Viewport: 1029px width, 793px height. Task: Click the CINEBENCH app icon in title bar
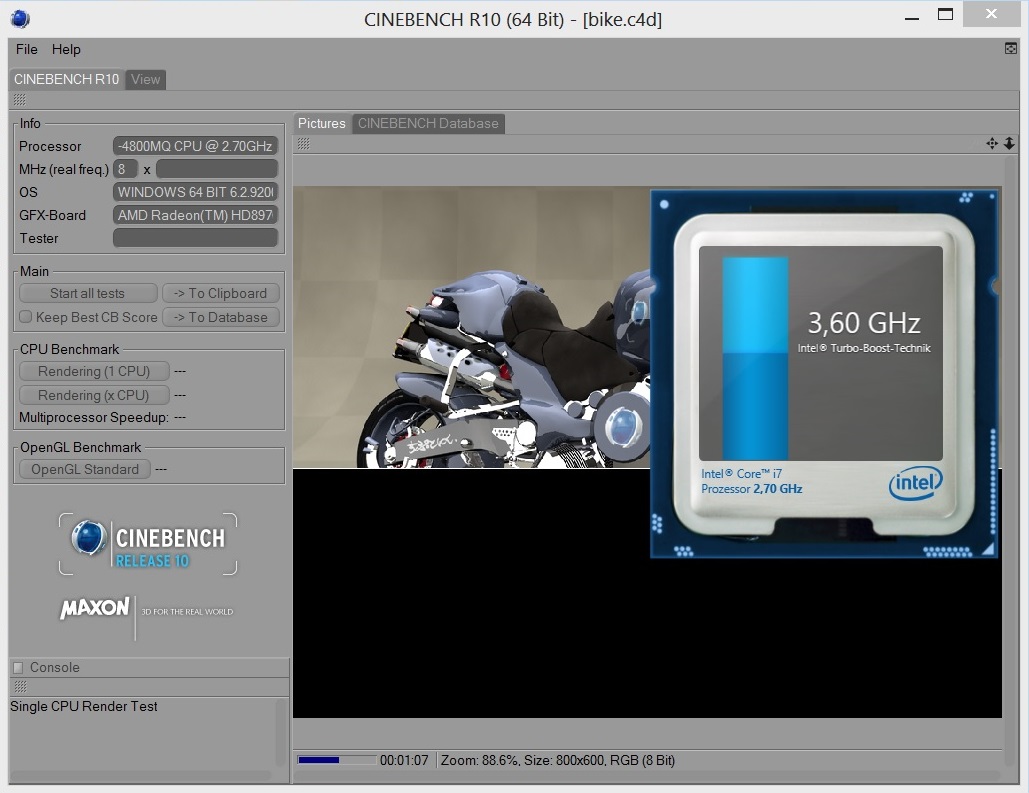(20, 18)
